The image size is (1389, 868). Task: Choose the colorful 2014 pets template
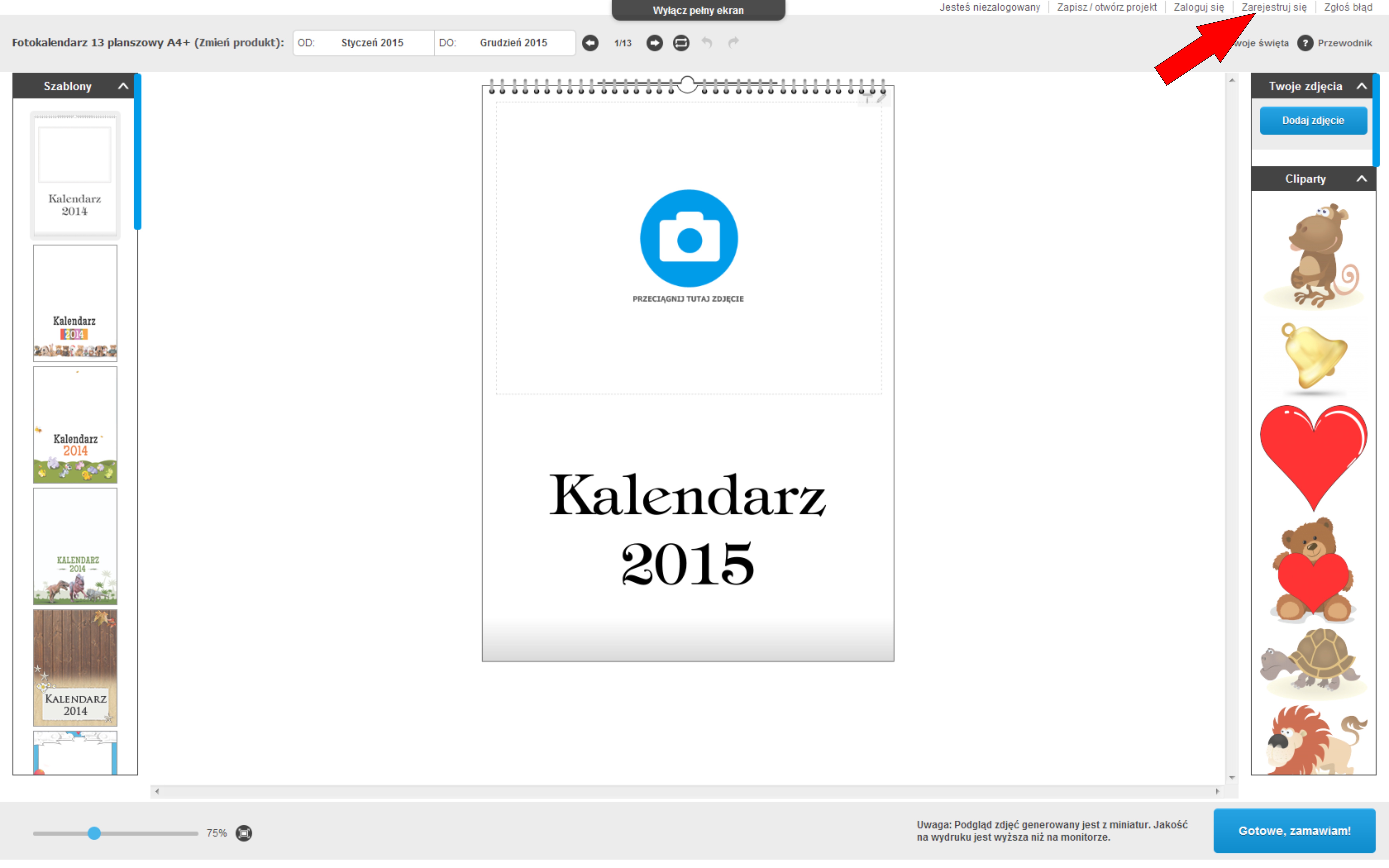(x=75, y=303)
